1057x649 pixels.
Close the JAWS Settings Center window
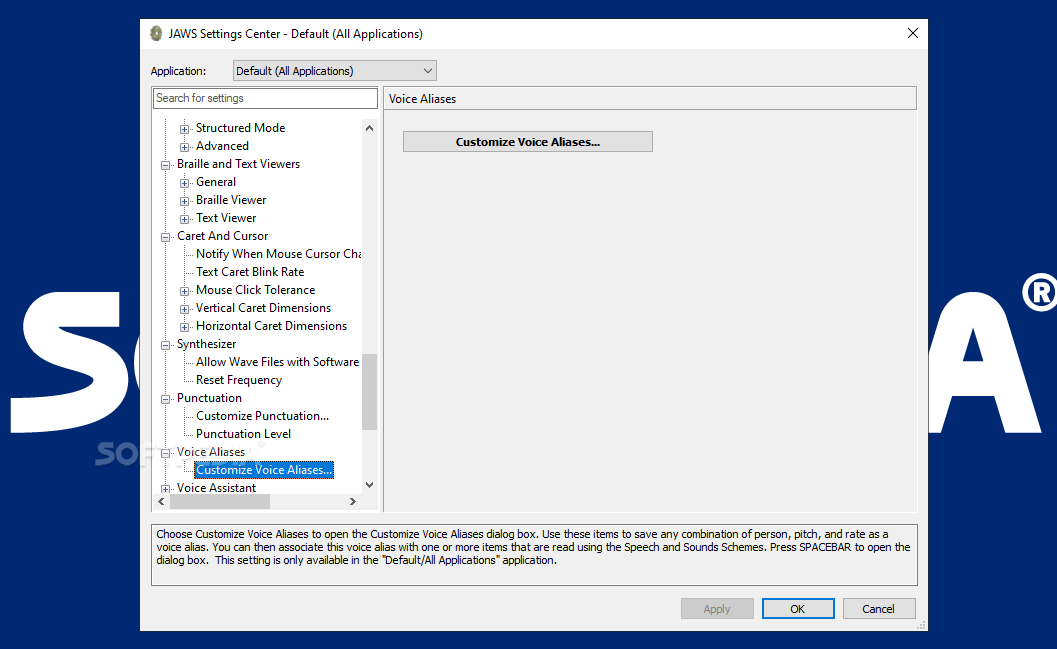tap(913, 34)
